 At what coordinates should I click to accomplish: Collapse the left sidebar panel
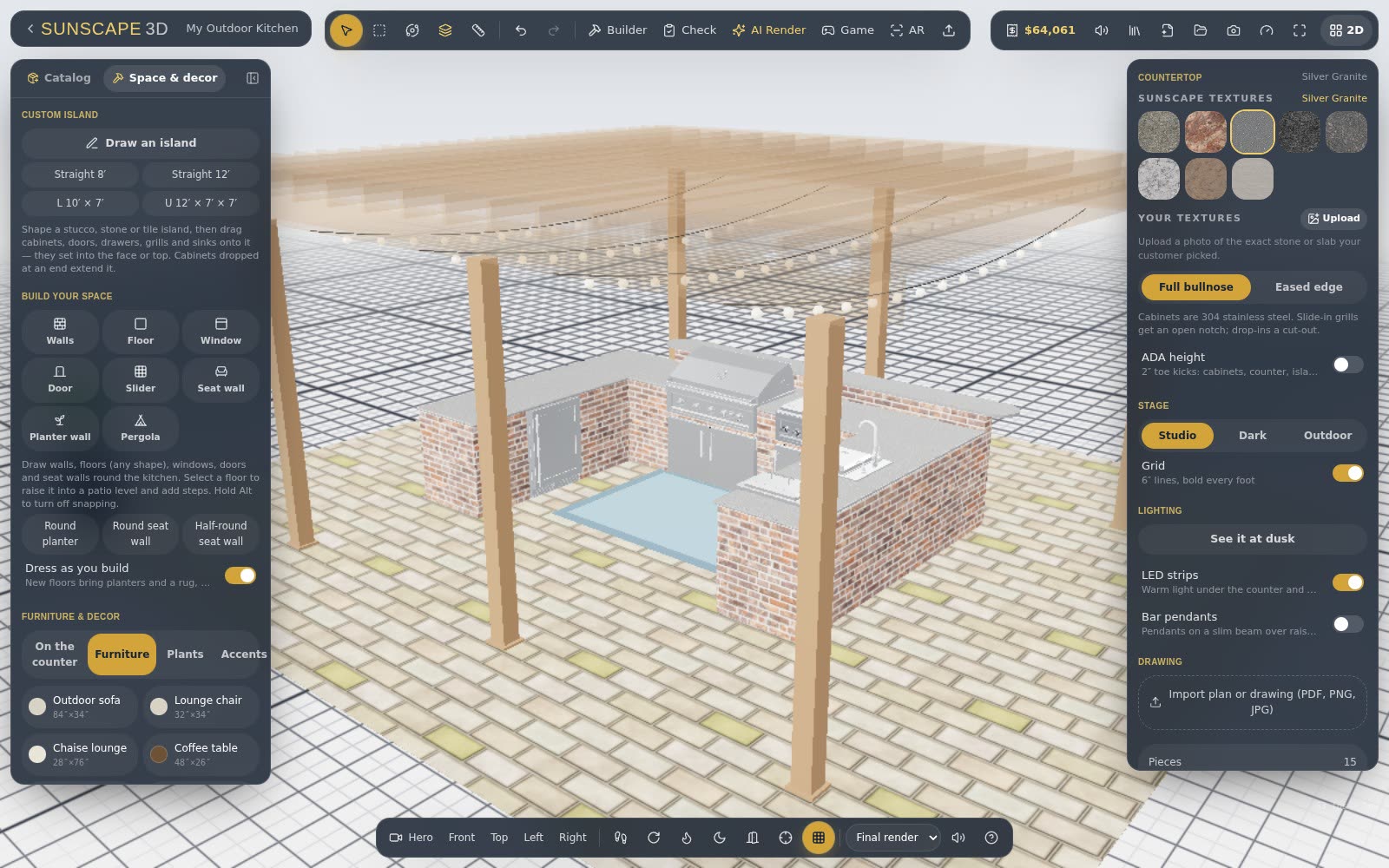coord(253,78)
